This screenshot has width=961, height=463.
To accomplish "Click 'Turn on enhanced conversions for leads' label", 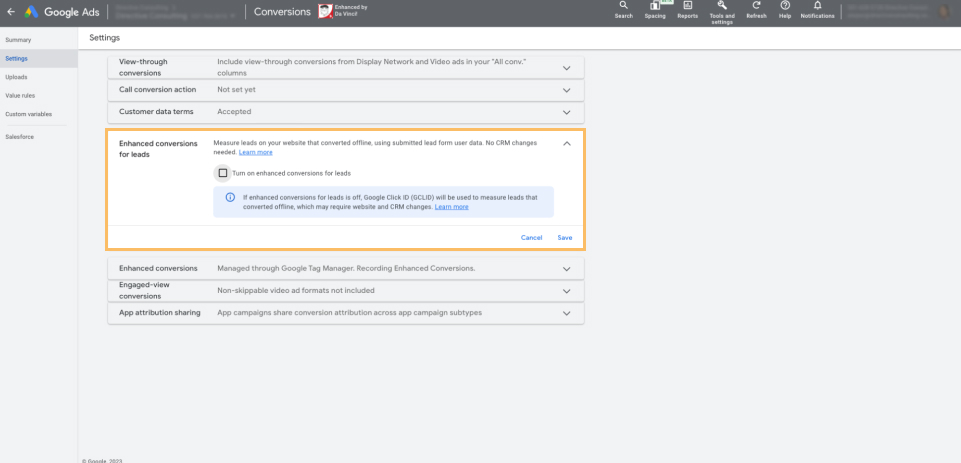I will coord(292,174).
